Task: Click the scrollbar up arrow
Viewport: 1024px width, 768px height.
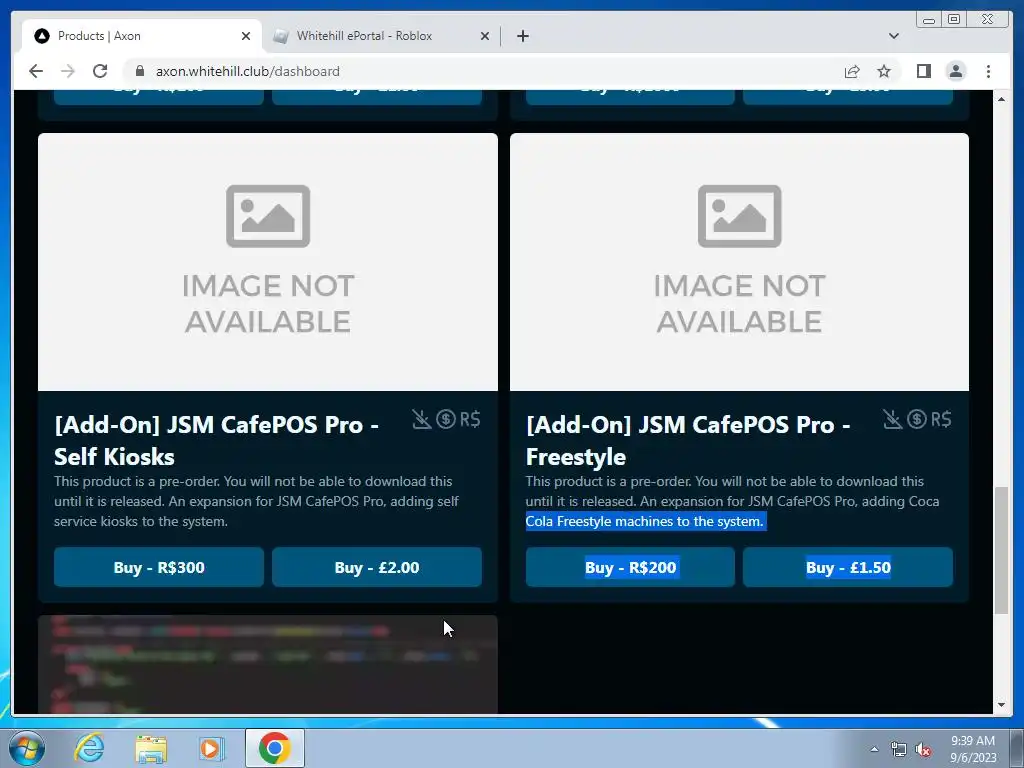Action: tap(1001, 99)
